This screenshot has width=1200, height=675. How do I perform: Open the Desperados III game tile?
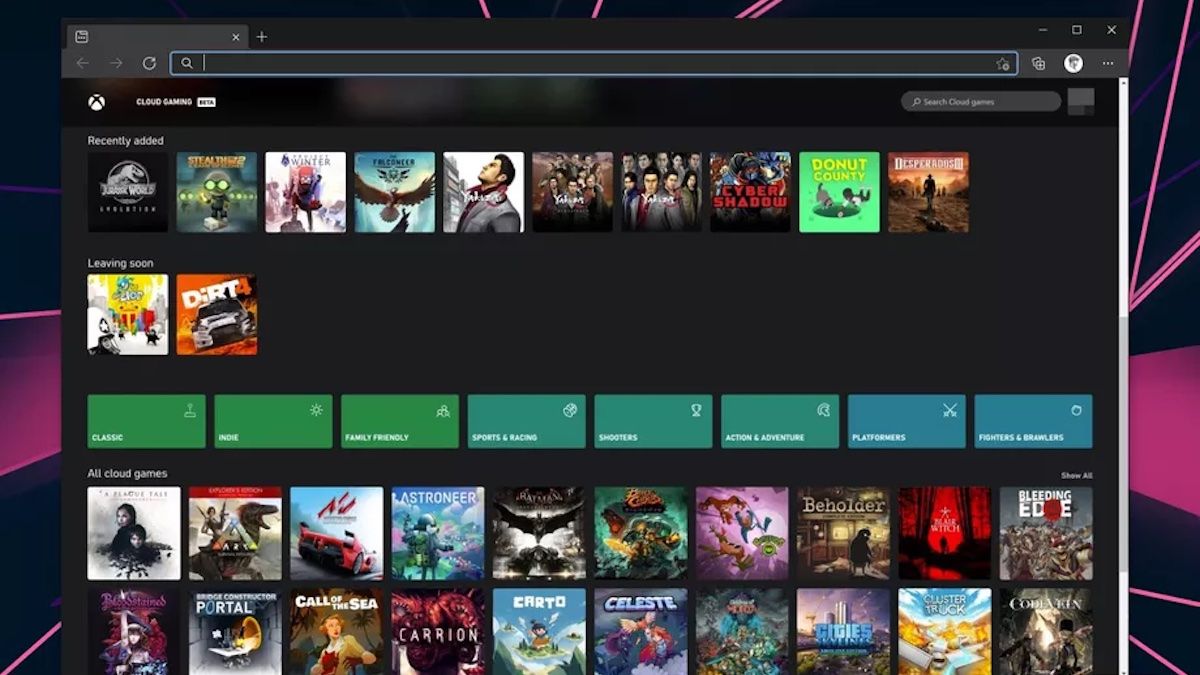(x=929, y=192)
